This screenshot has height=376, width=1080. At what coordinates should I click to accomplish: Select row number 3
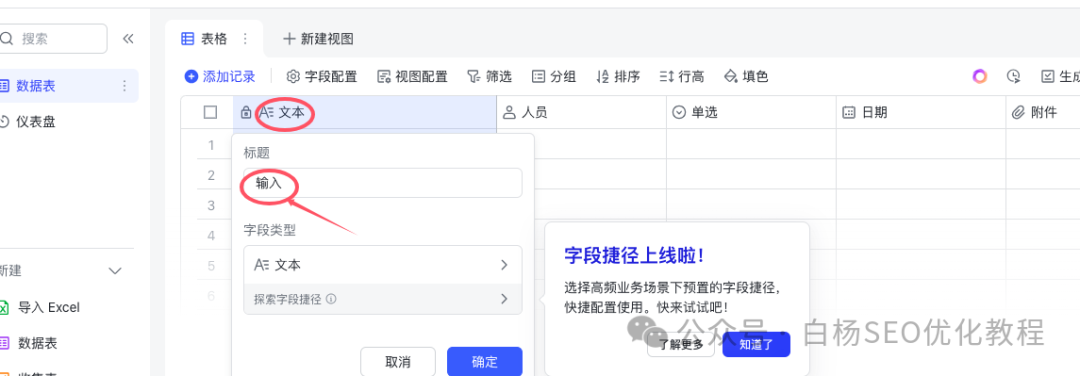click(211, 205)
